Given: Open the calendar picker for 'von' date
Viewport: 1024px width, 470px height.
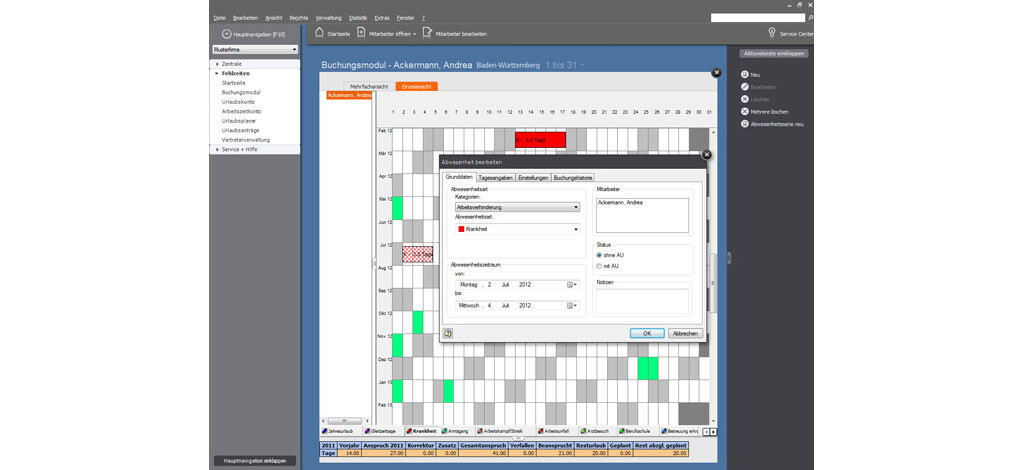Looking at the screenshot, I should tap(572, 285).
